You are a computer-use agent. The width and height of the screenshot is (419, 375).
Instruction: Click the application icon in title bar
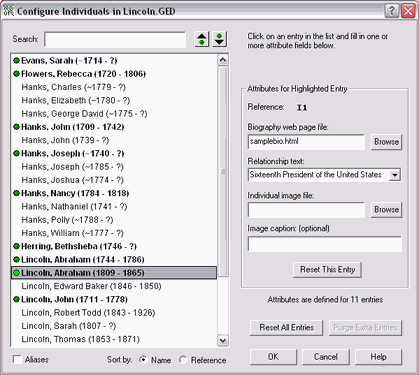9,11
